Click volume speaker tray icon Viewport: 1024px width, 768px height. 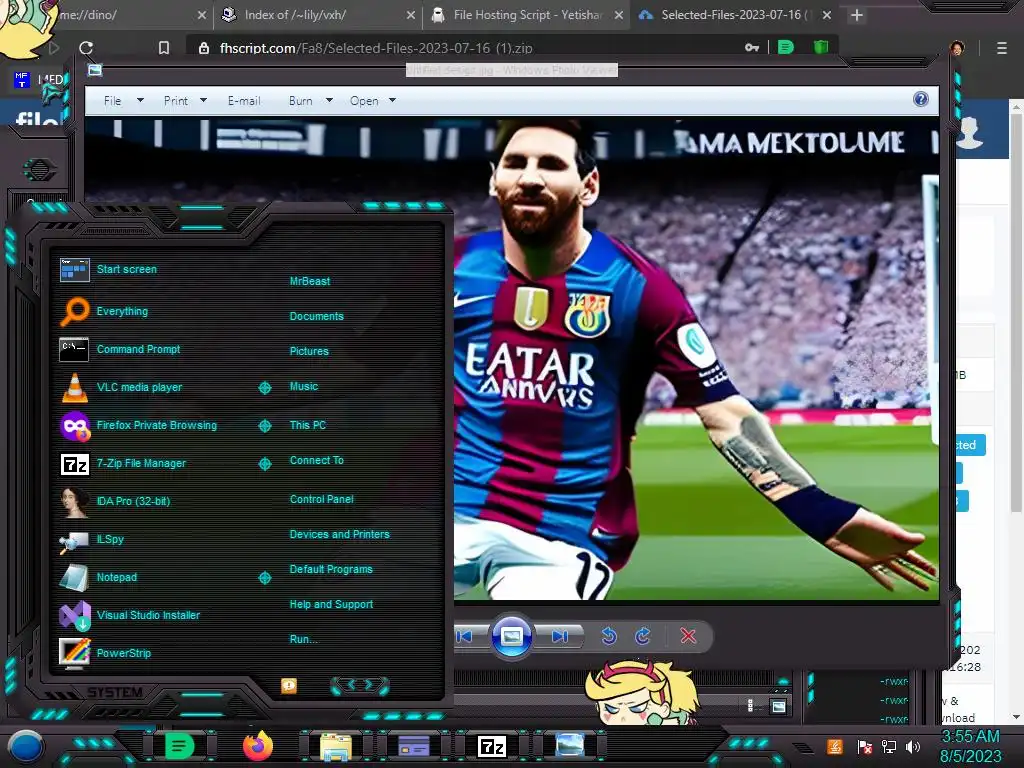[913, 746]
